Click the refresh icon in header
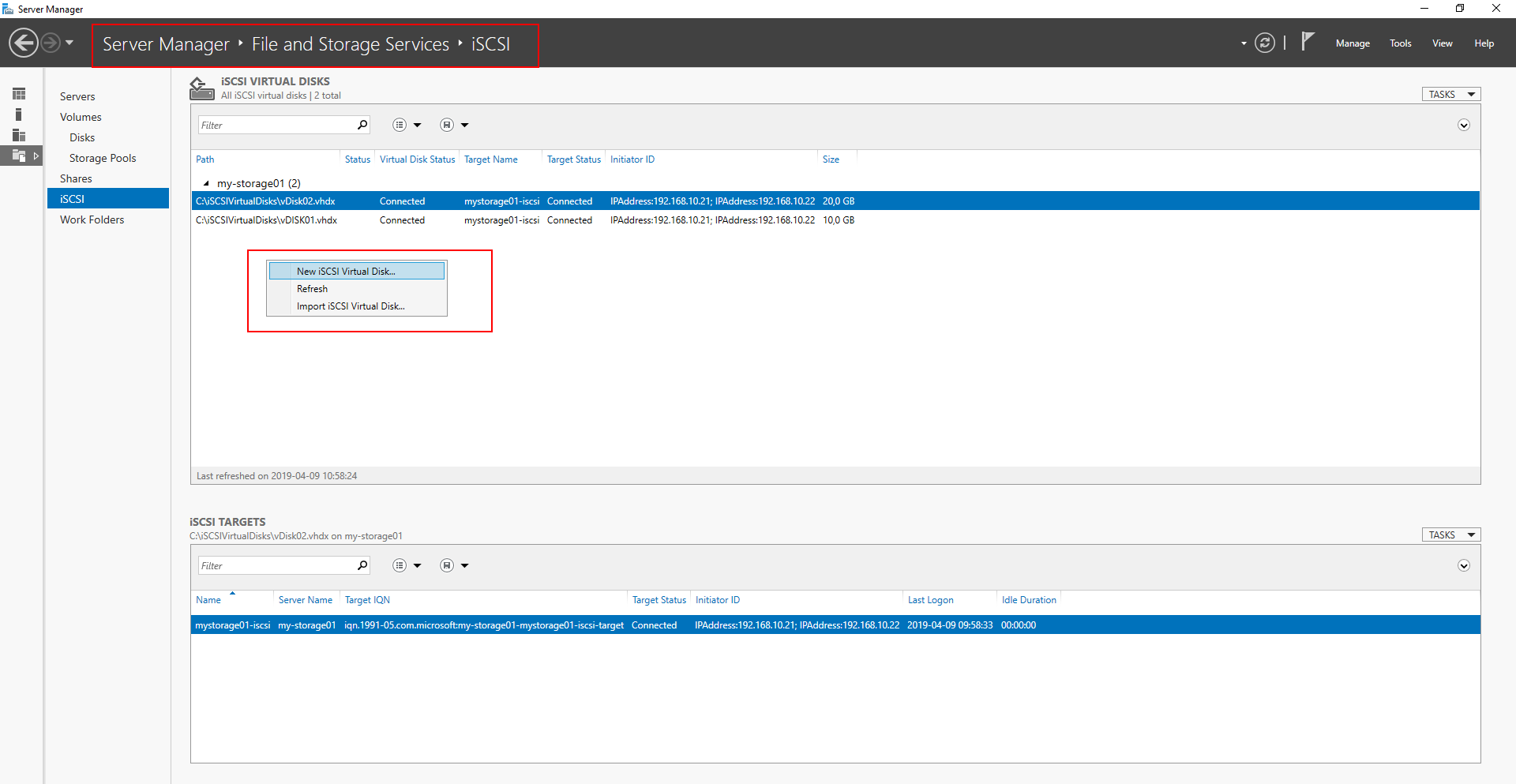 click(1265, 43)
